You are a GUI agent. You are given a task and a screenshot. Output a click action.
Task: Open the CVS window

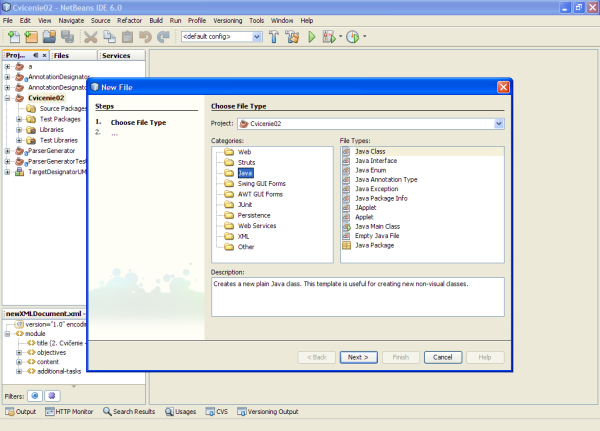217,412
